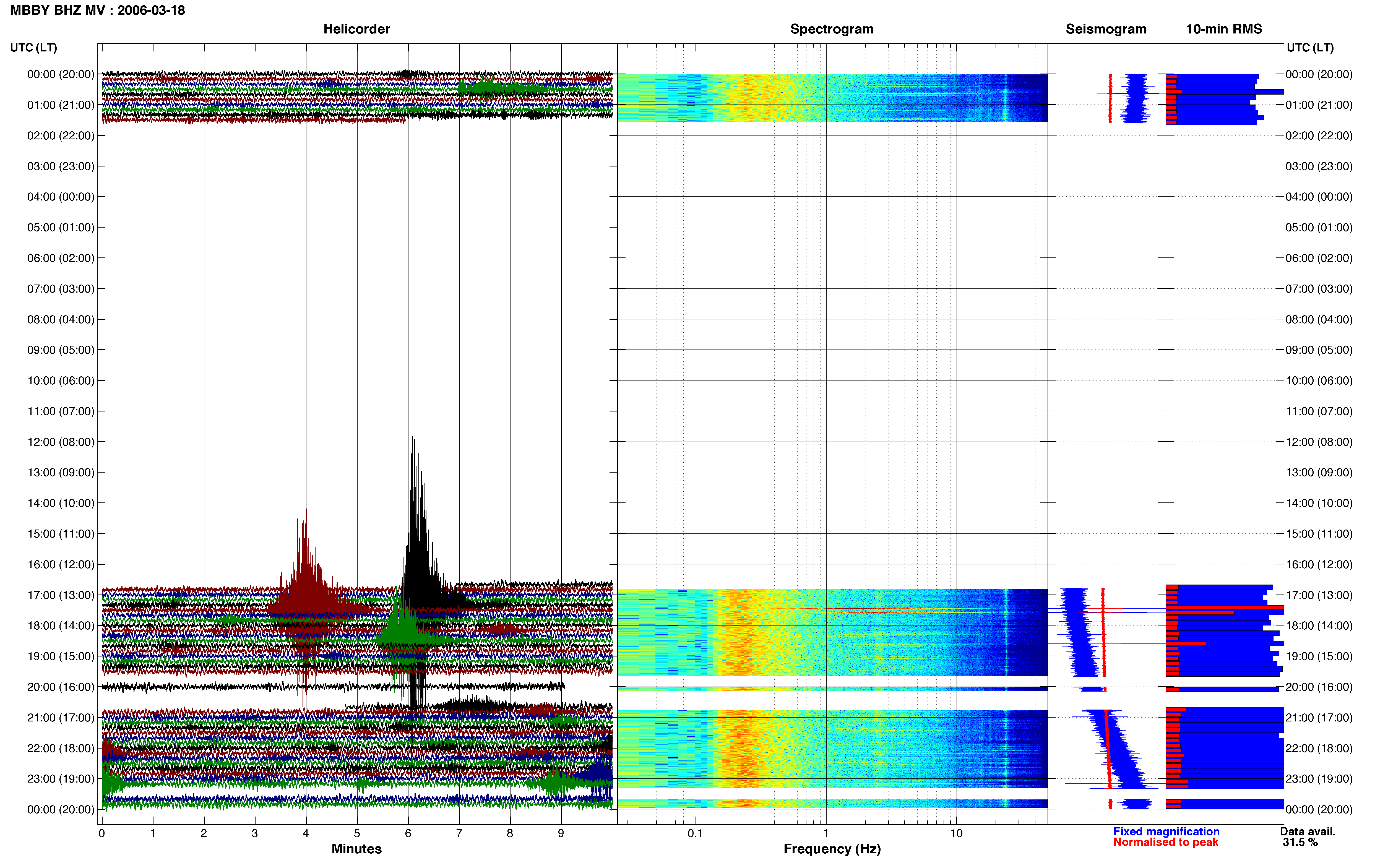The width and height of the screenshot is (1388, 868).
Task: Click the 'Frequency (Hz)' x-axis label
Action: click(x=832, y=849)
